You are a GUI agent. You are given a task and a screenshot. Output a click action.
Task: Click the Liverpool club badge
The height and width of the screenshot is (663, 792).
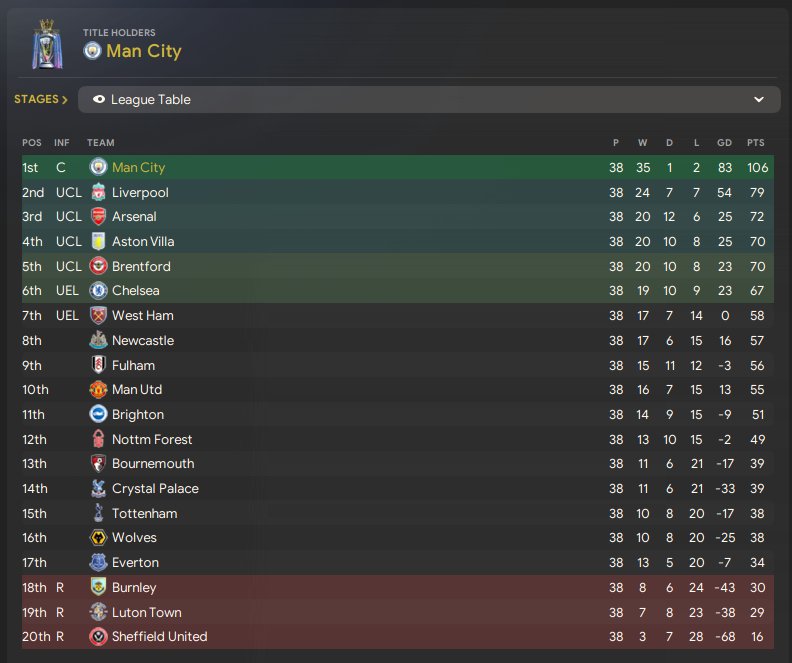tap(98, 192)
